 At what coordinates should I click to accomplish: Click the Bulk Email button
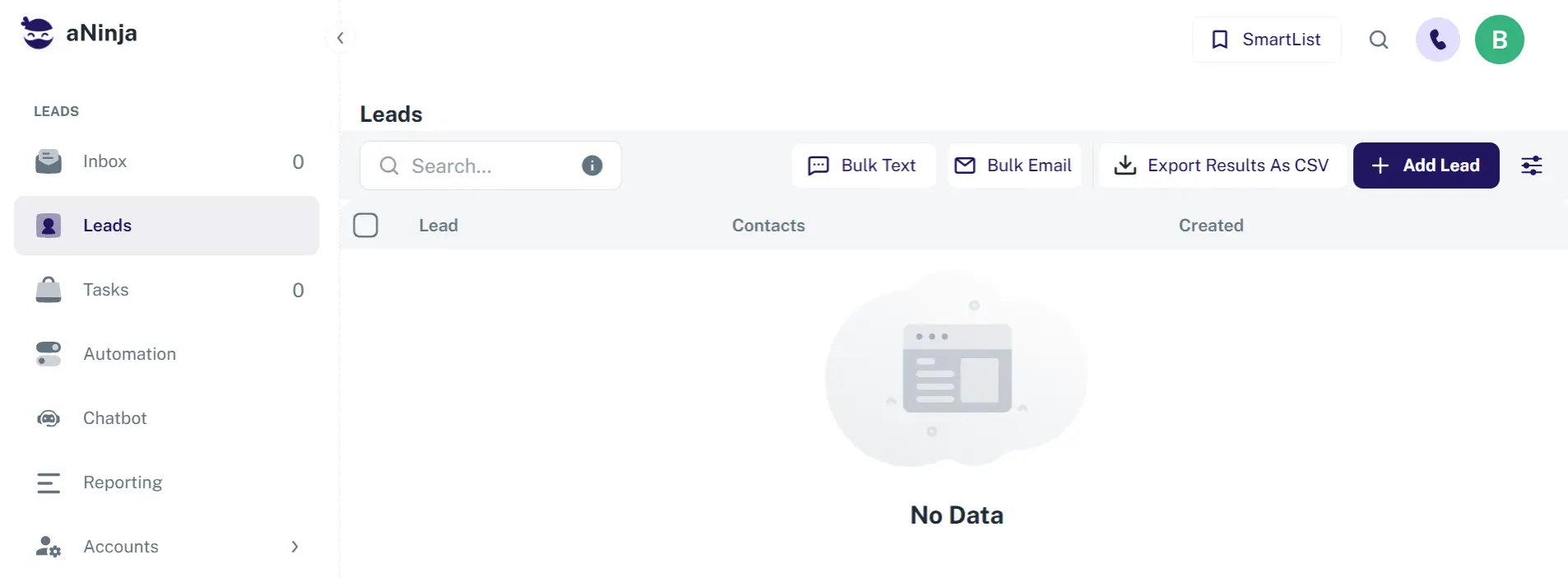(x=1013, y=165)
